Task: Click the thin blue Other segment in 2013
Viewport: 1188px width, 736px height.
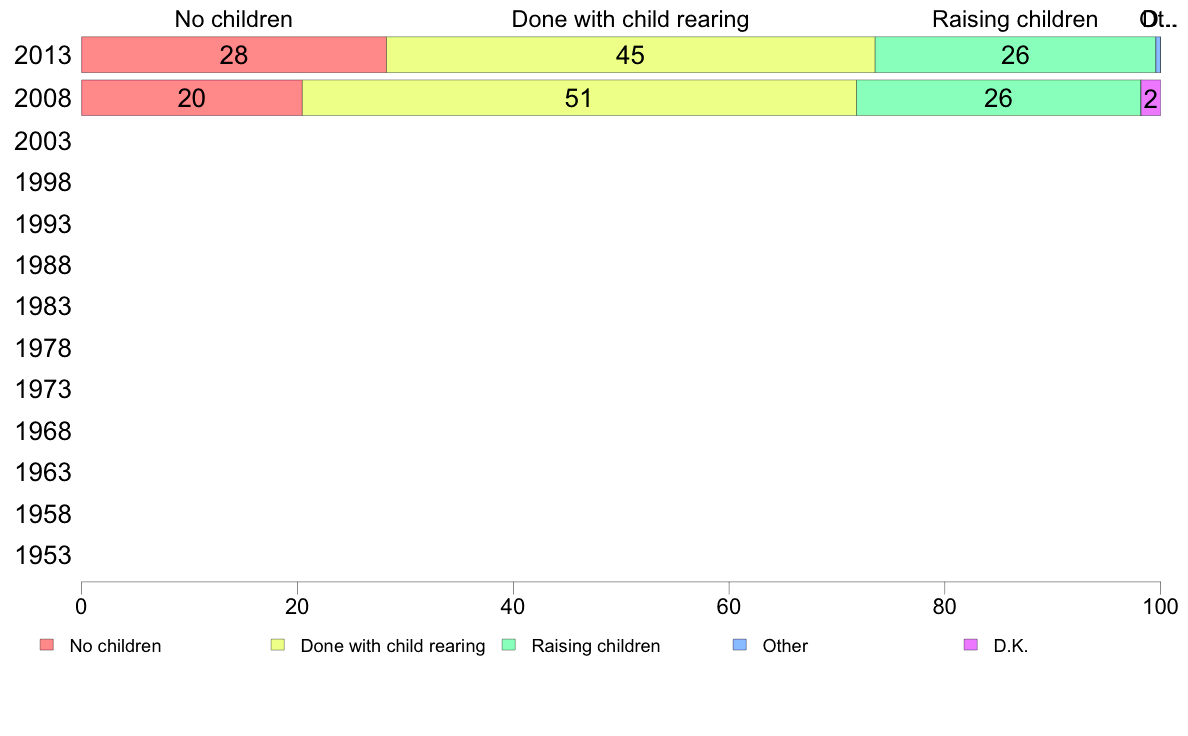Action: pos(1158,55)
